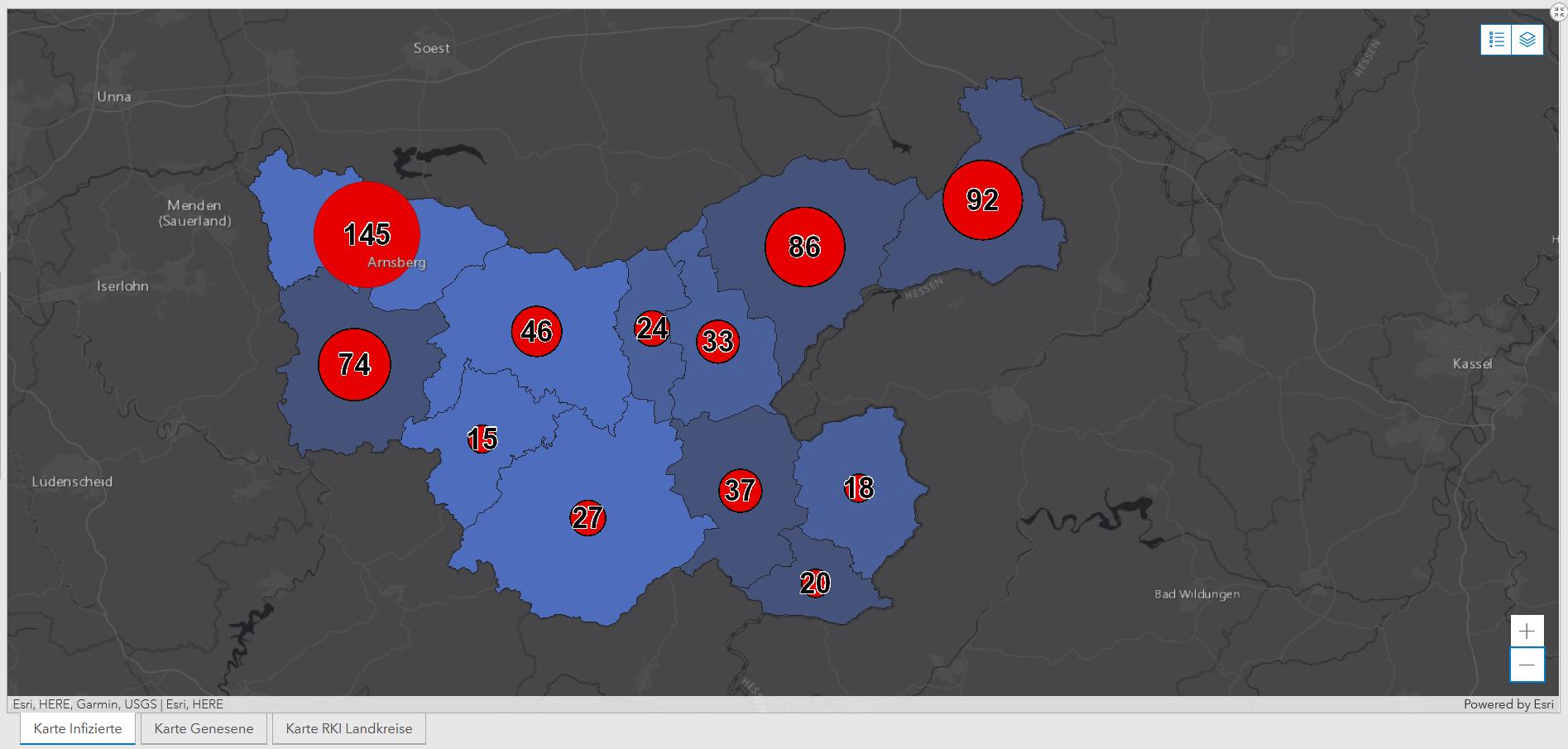The height and width of the screenshot is (749, 1568).
Task: Open the layer list panel
Action: tap(1527, 40)
